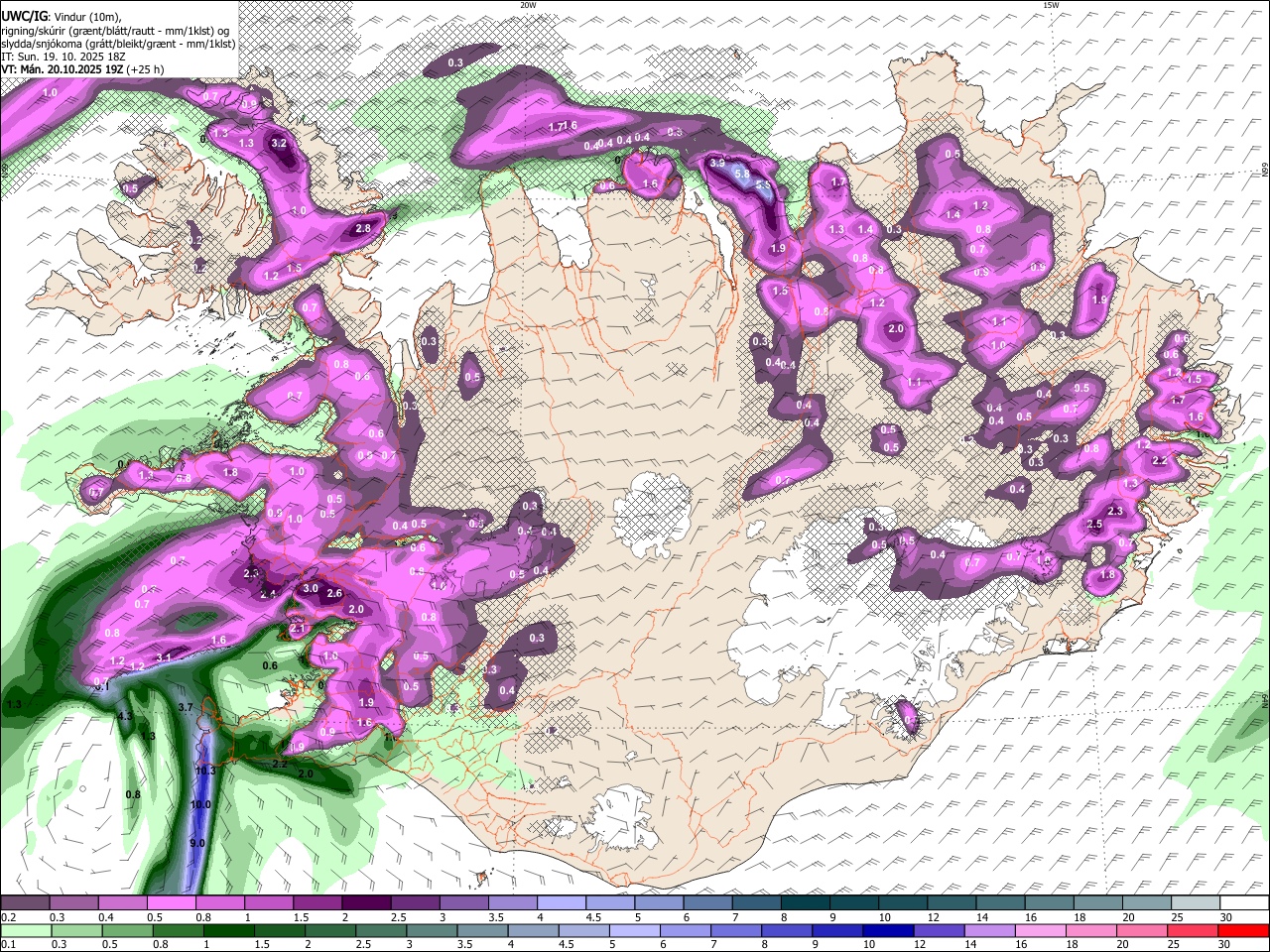This screenshot has width=1270, height=952.
Task: Click the '0.1' label in the legend
Action: [9, 944]
